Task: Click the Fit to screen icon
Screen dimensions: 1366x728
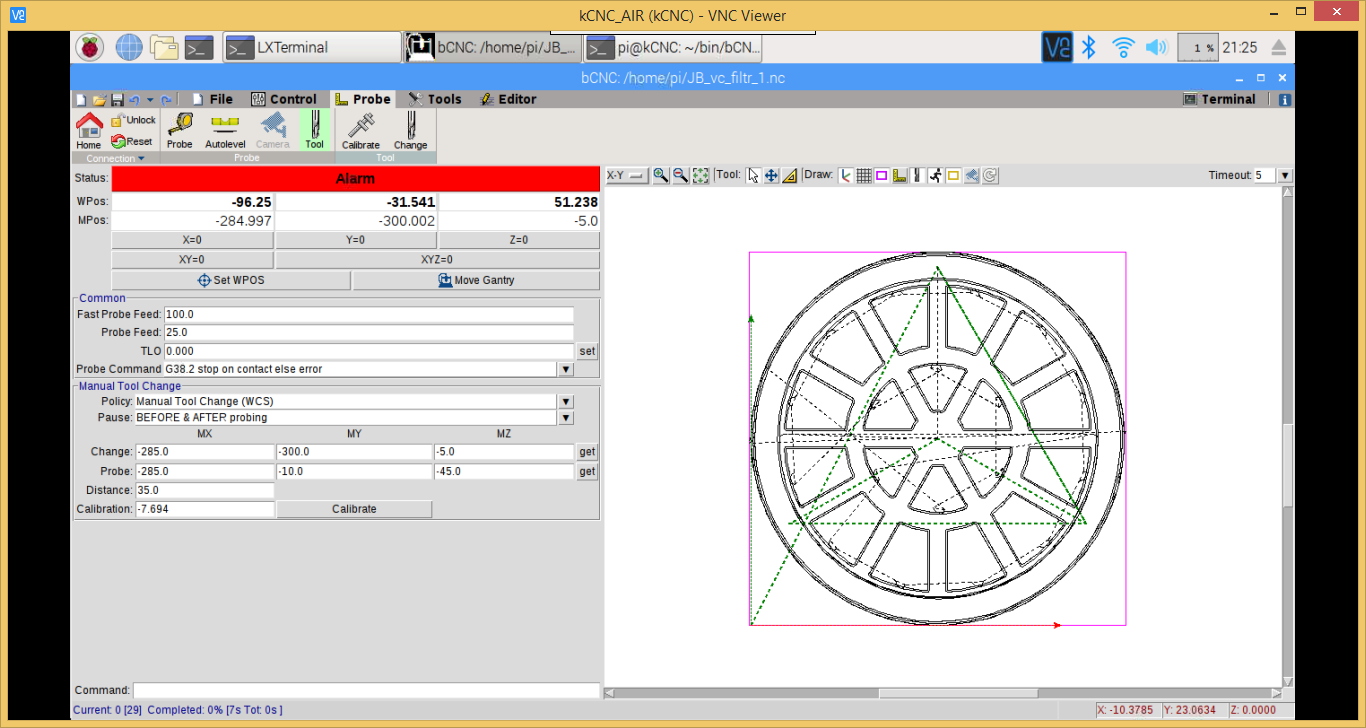Action: 701,175
